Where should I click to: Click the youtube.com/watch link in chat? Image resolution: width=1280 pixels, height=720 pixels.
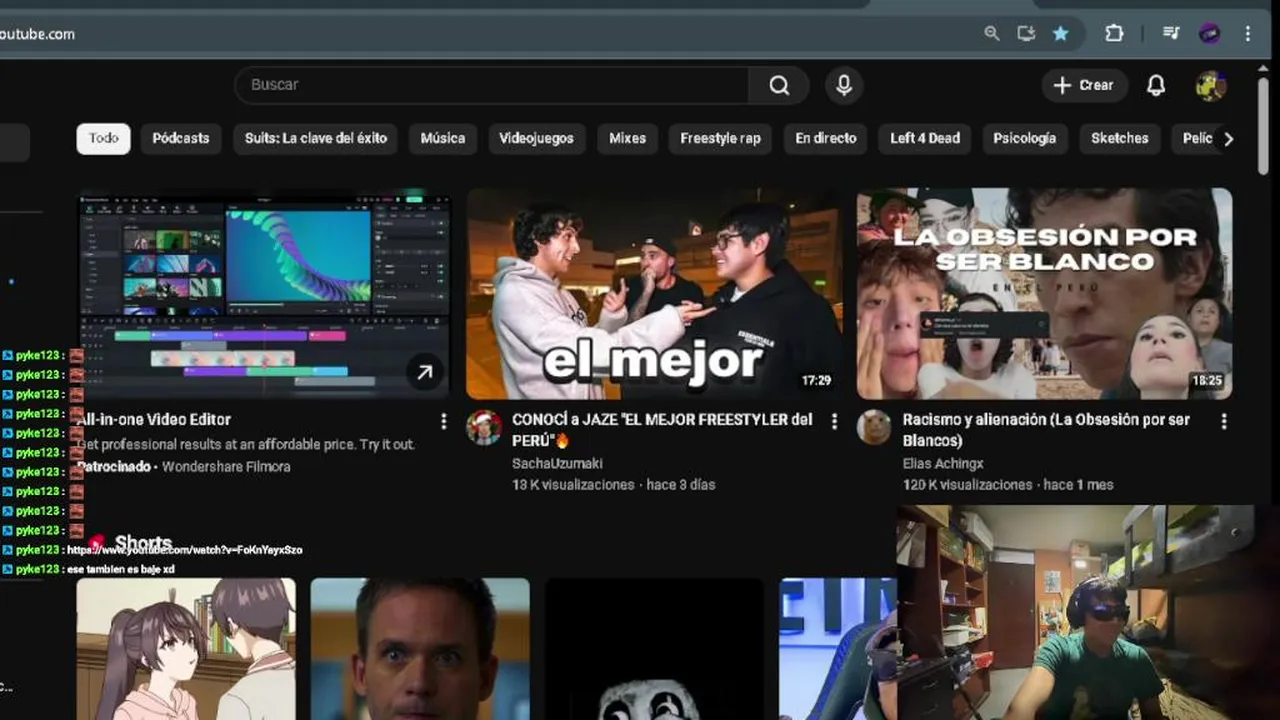point(184,550)
